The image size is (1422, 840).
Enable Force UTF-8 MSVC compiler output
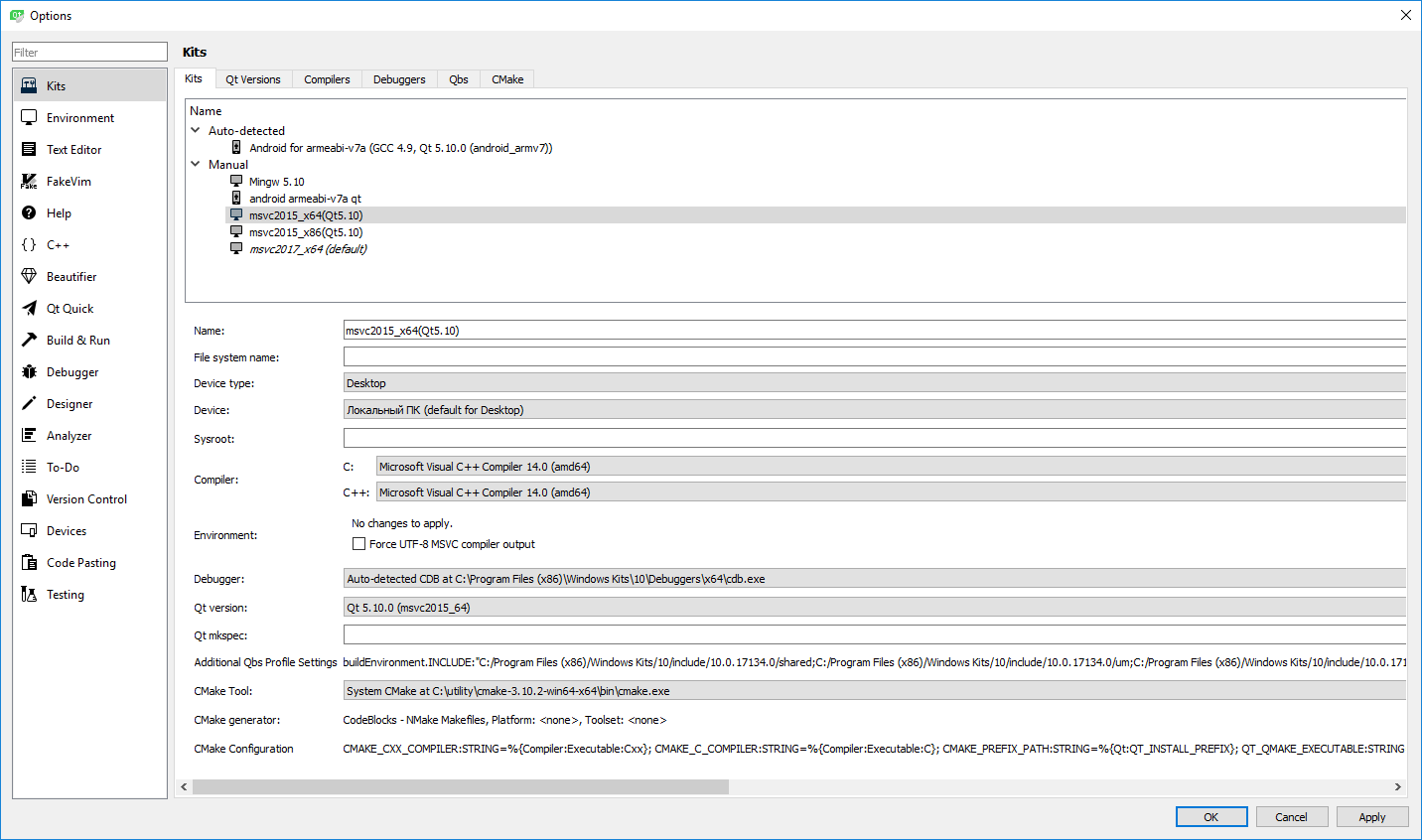tap(359, 544)
